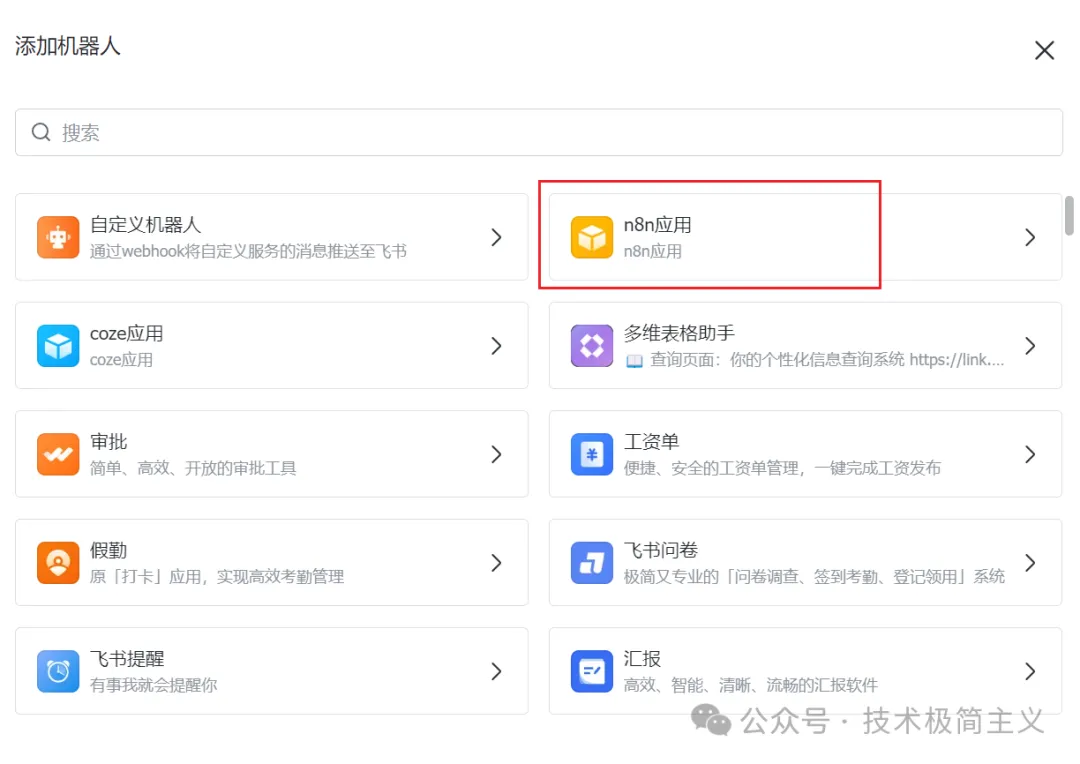Viewport: 1080px width, 764px height.
Task: Click gray n8n应用 subtitle under title
Action: click(652, 251)
